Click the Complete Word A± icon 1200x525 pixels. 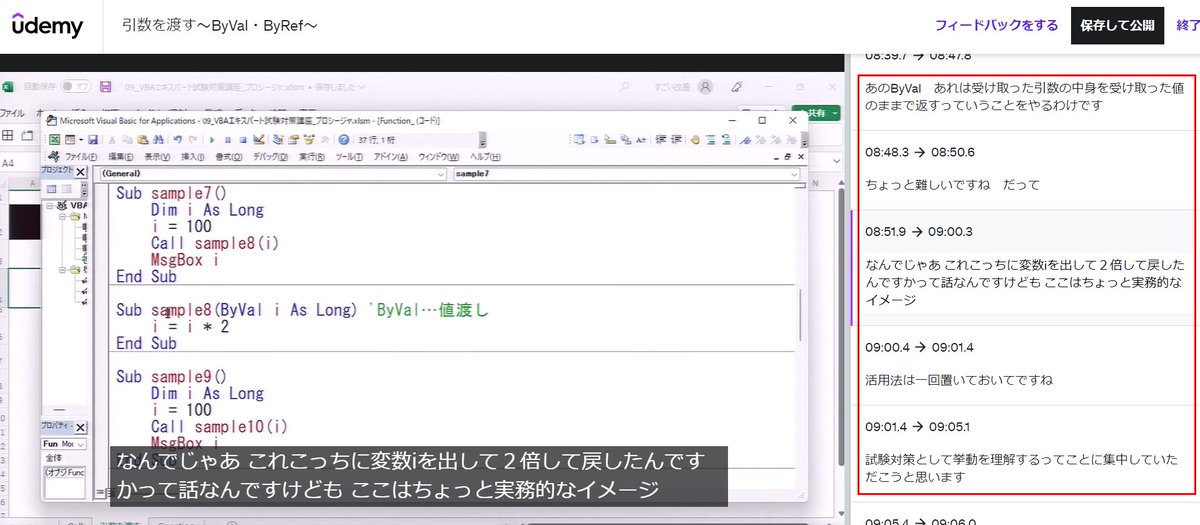(641, 139)
